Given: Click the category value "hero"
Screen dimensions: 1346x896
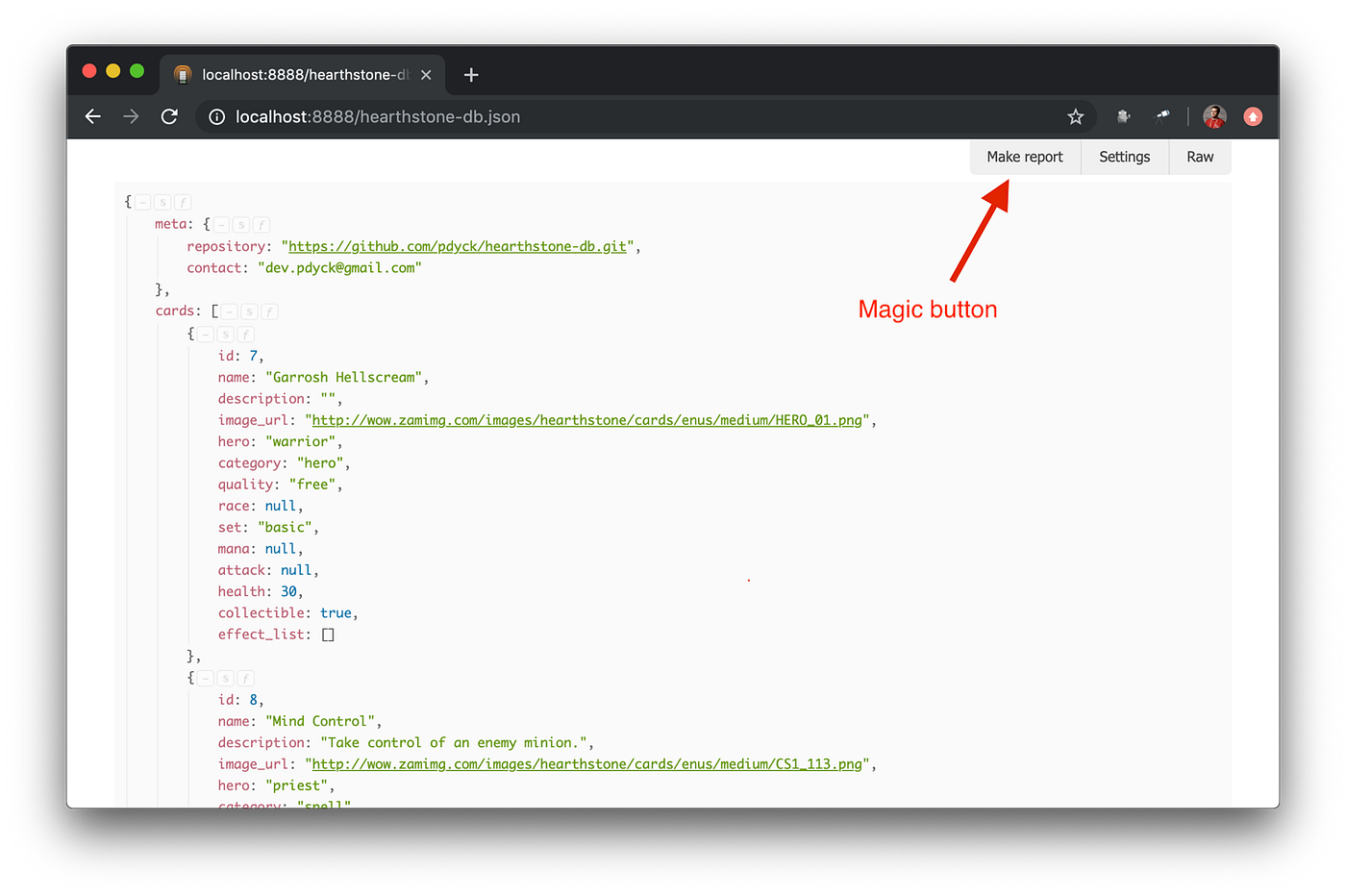Looking at the screenshot, I should (x=320, y=463).
